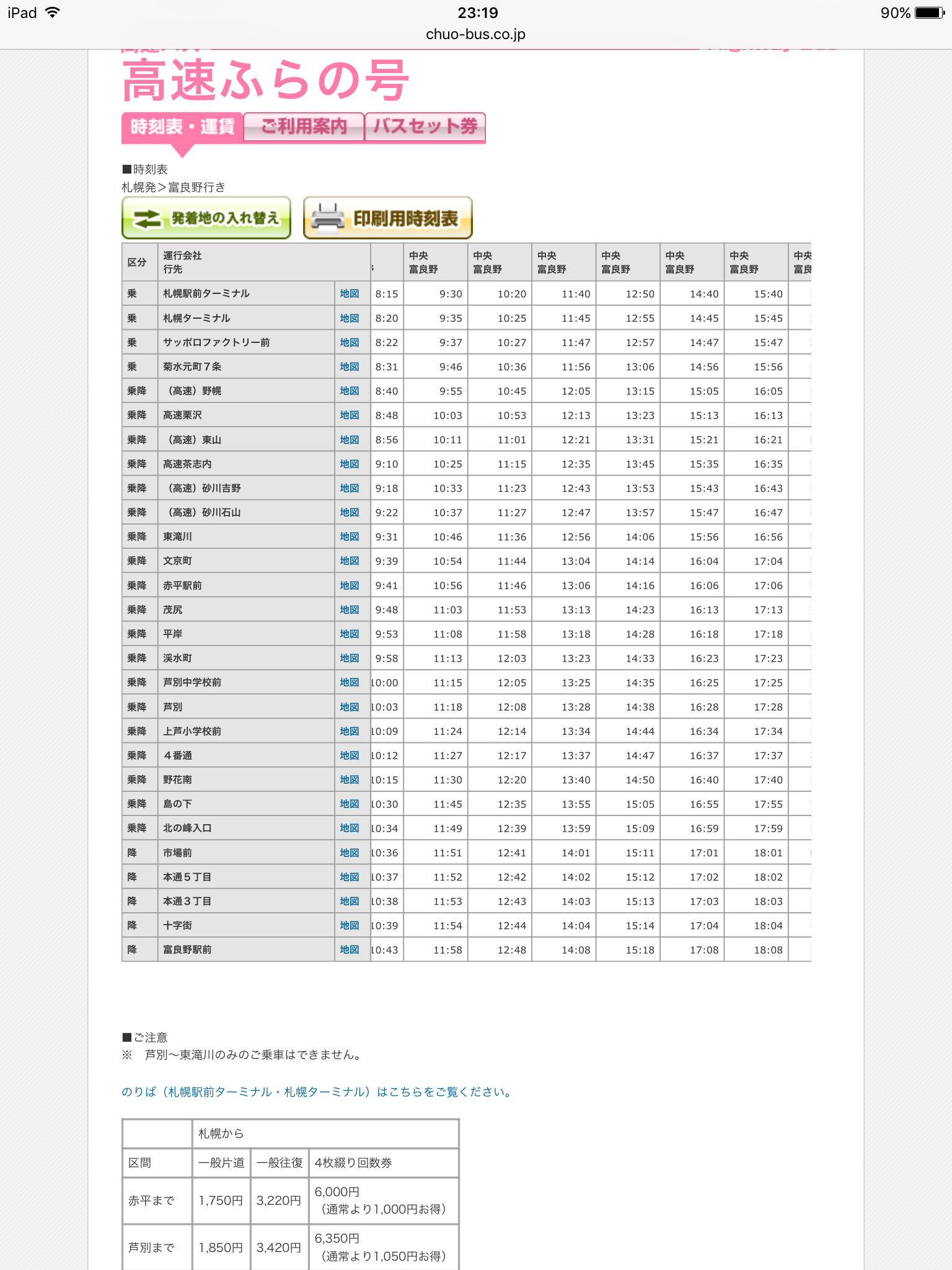Open 地図 link for 北の峰入口
The image size is (952, 1270).
[x=350, y=828]
